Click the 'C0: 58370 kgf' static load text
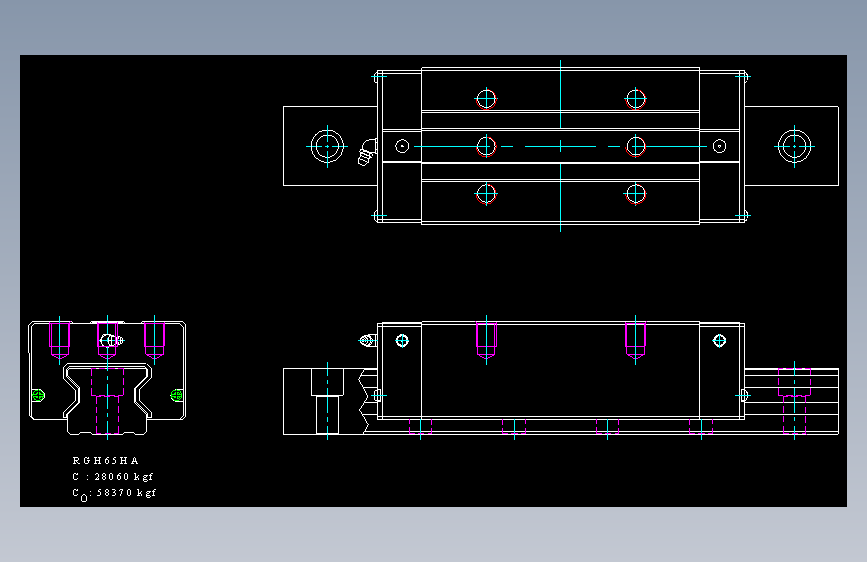Image resolution: width=867 pixels, height=562 pixels. [114, 493]
